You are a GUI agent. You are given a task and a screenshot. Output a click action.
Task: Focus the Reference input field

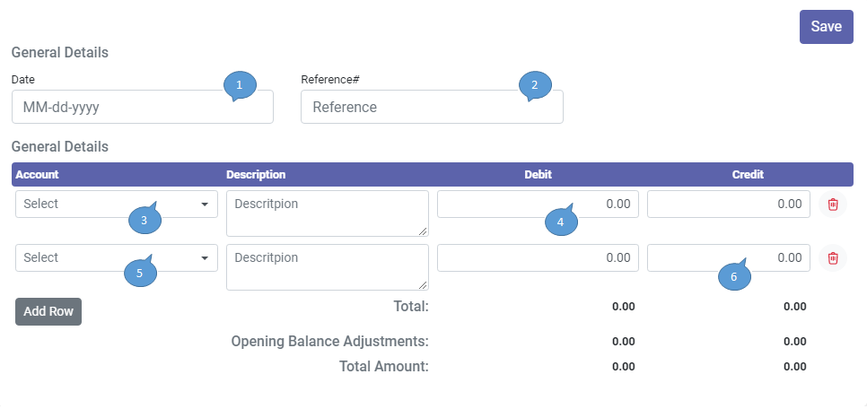(432, 107)
